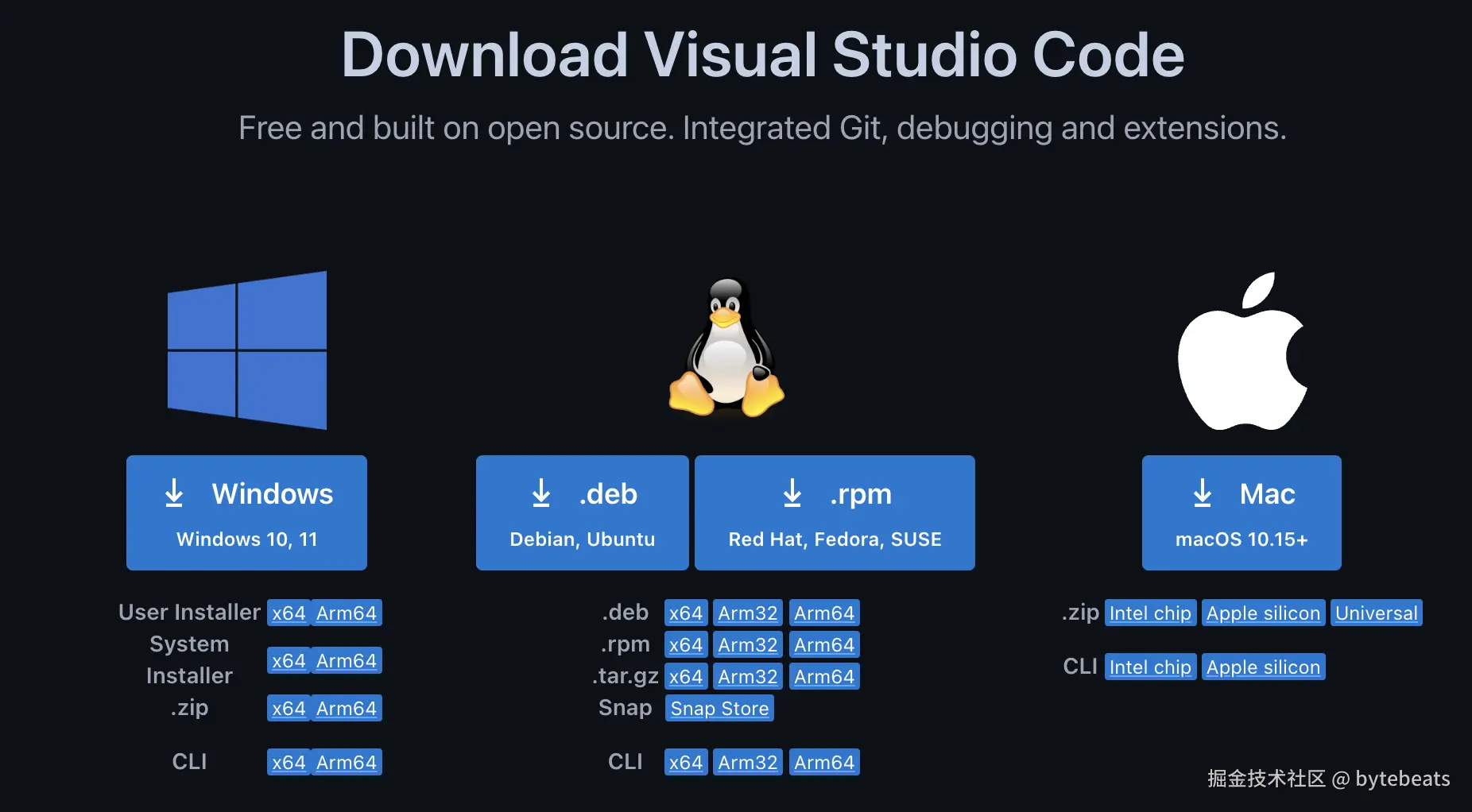1472x812 pixels.
Task: Choose x64 Windows System Installer
Action: click(289, 661)
